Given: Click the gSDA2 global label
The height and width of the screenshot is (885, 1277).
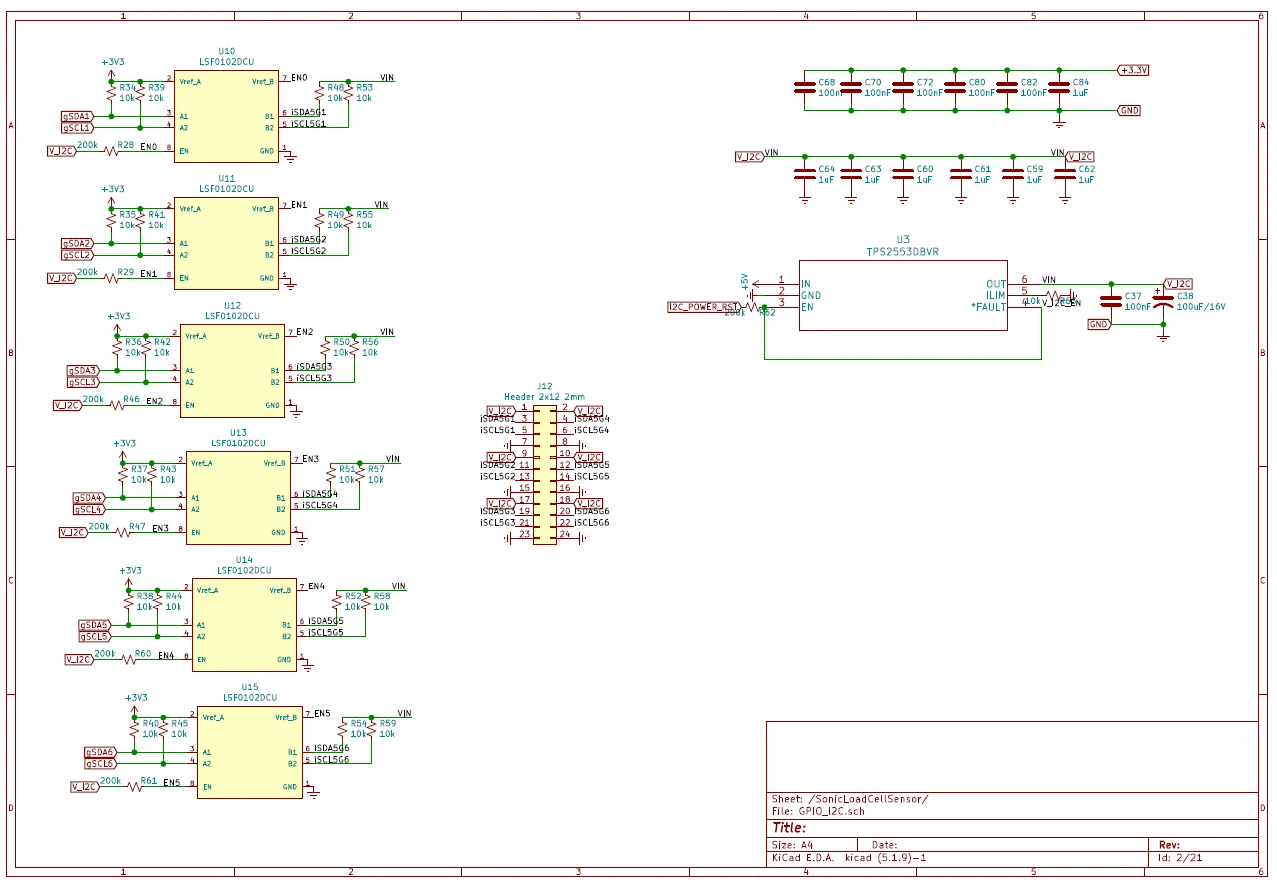Looking at the screenshot, I should click(77, 243).
